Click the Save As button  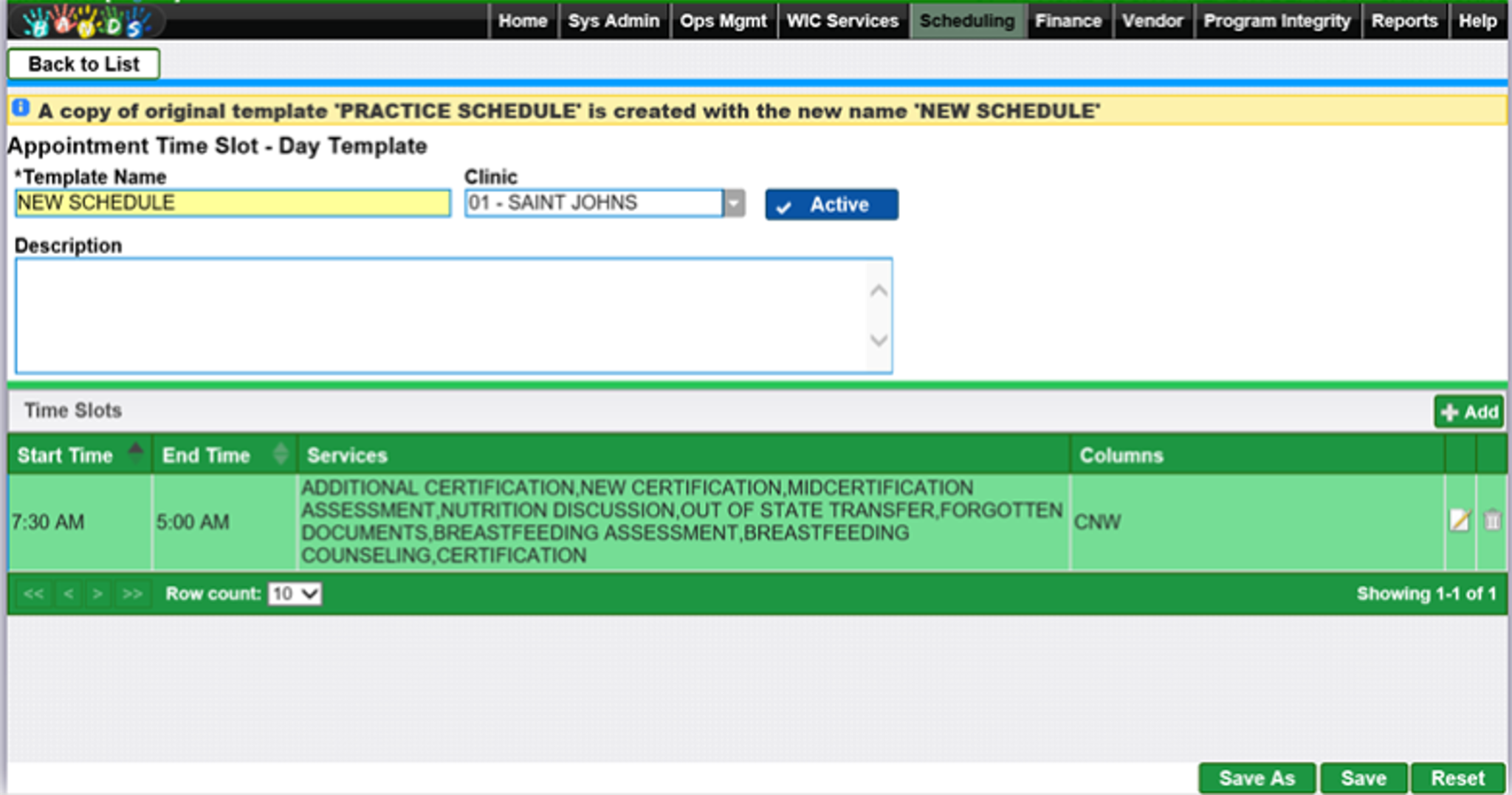pos(1257,778)
